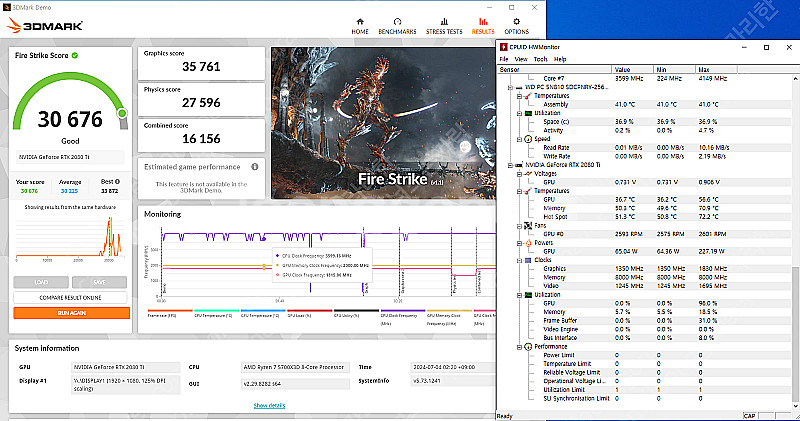The width and height of the screenshot is (800, 421).
Task: Click the Powers flame icon in HWMonitor
Action: pos(528,243)
